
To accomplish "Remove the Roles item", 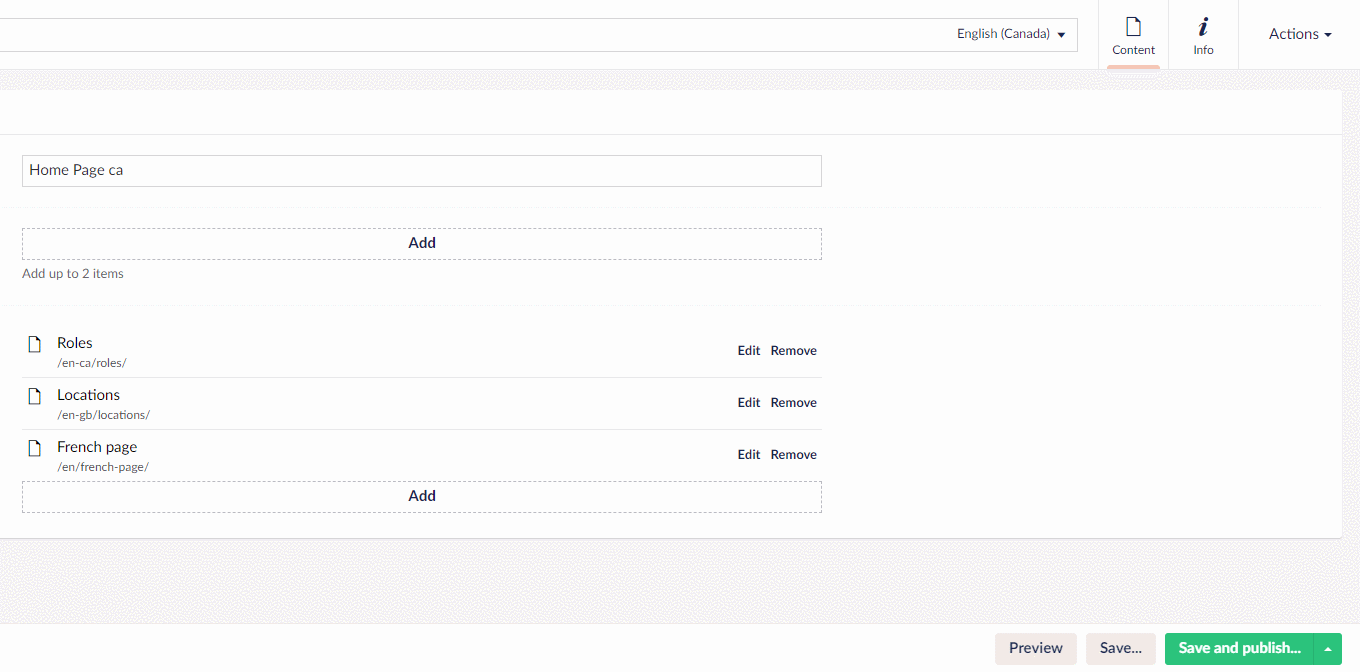I will coord(794,351).
